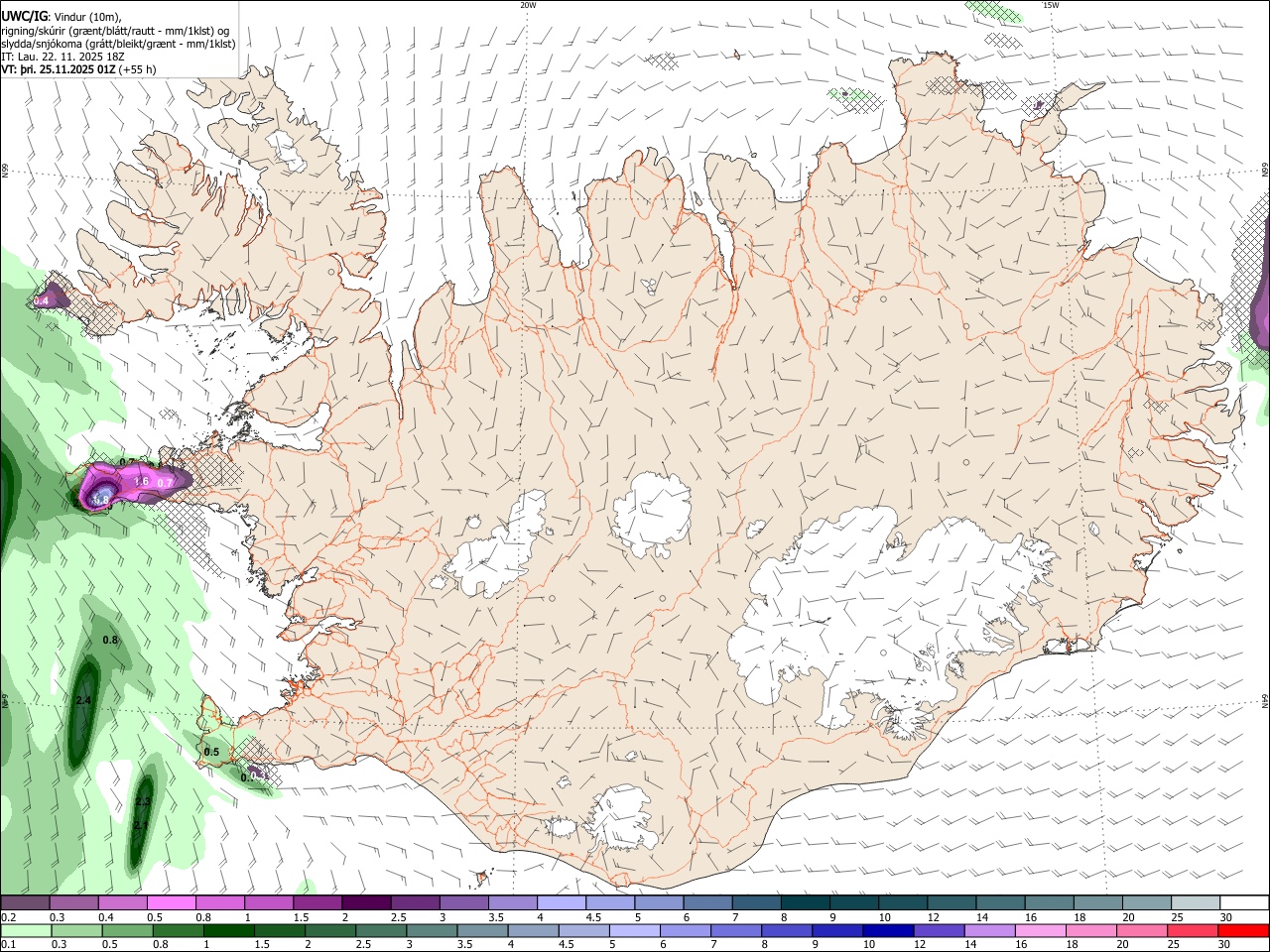This screenshot has width=1270, height=952.
Task: Click the 'VT: þri. 25.11.2025 01Z' valid time
Action: tap(59, 69)
